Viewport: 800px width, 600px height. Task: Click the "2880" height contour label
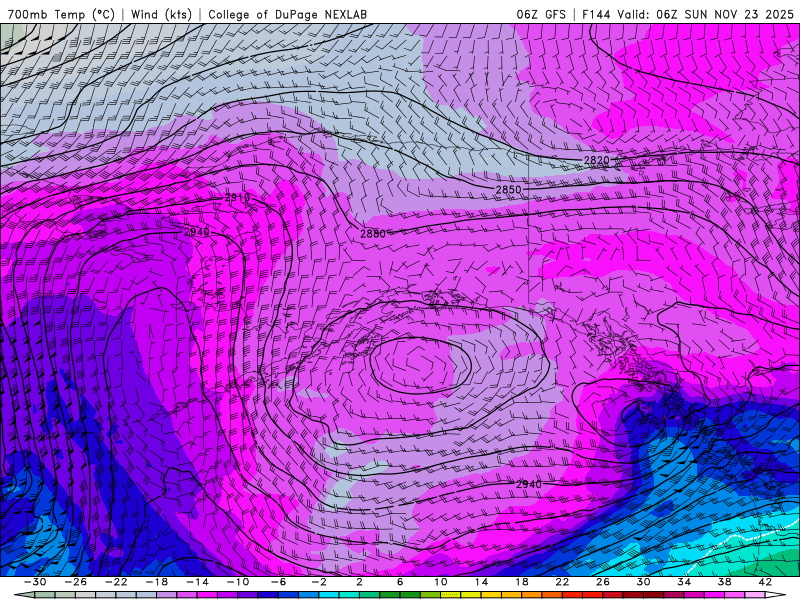click(373, 234)
